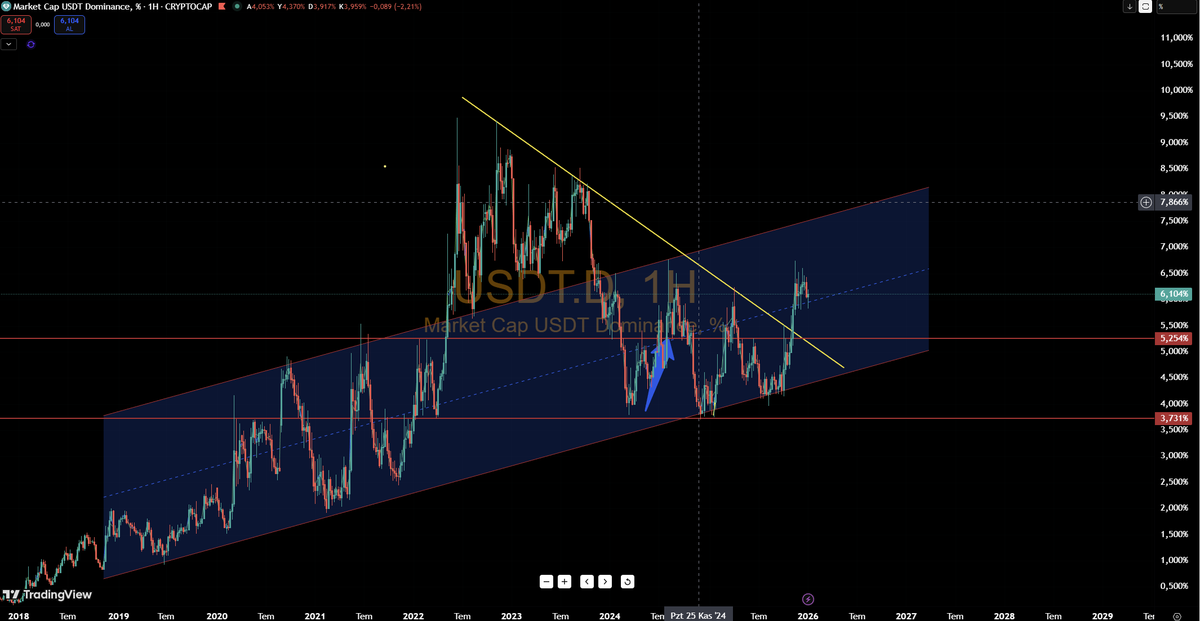Click the 6,104% current price label on axis
Image resolution: width=1200 pixels, height=621 pixels.
tap(1173, 294)
